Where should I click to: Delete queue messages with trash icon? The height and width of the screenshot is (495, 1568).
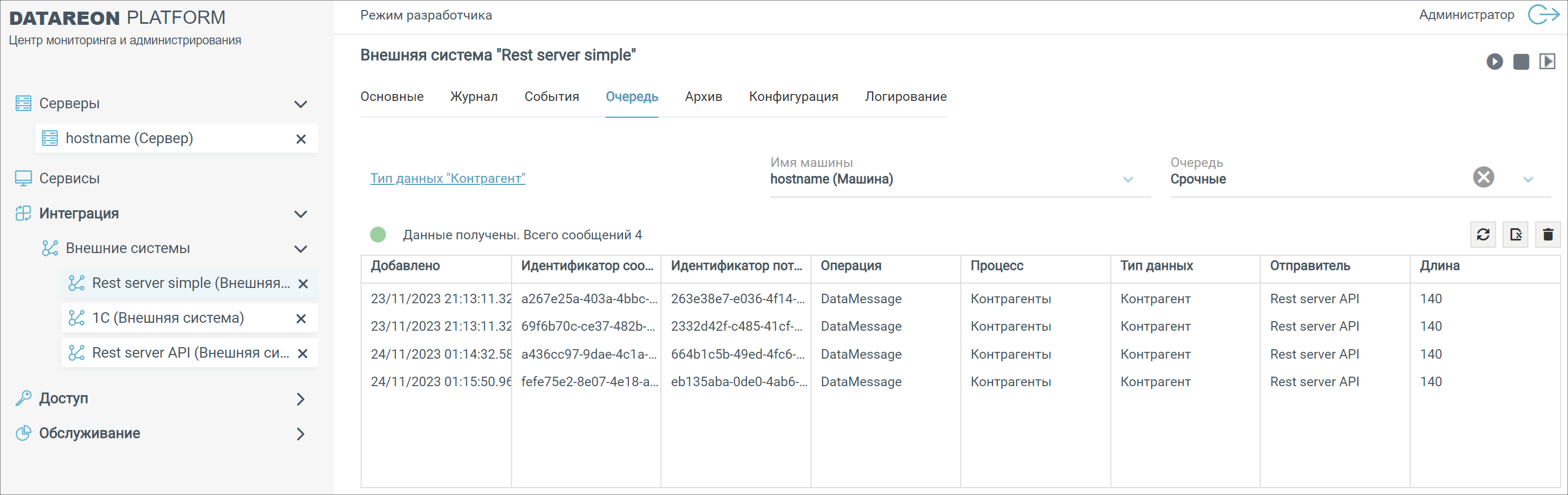[1548, 235]
